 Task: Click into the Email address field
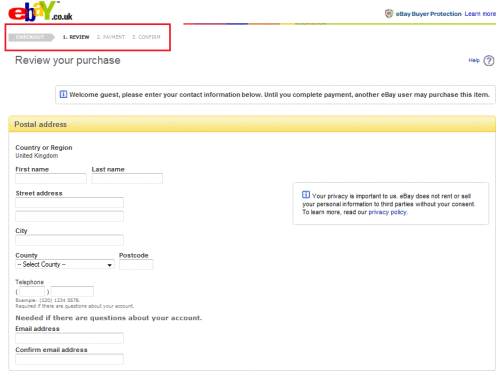[69, 338]
